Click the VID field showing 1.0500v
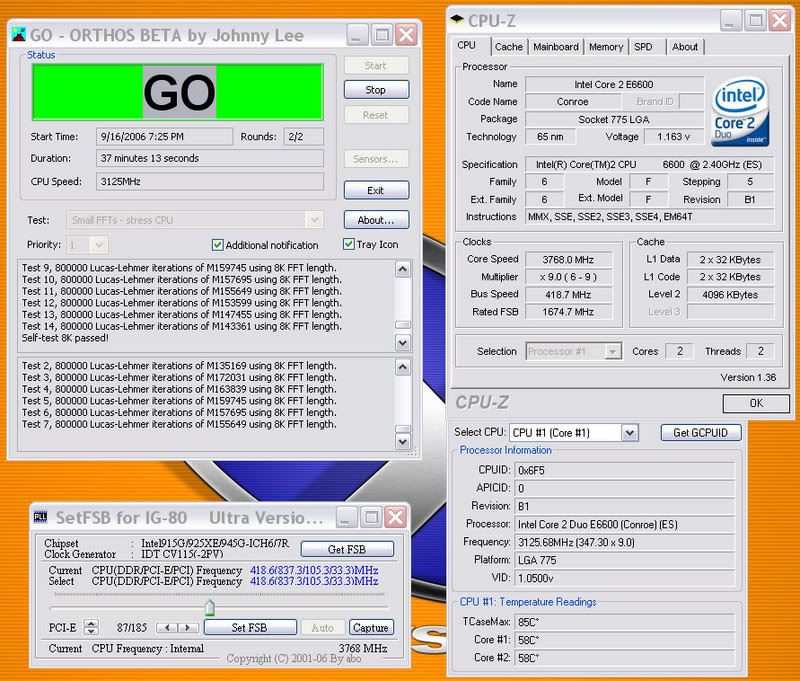This screenshot has height=681, width=800. (x=624, y=578)
